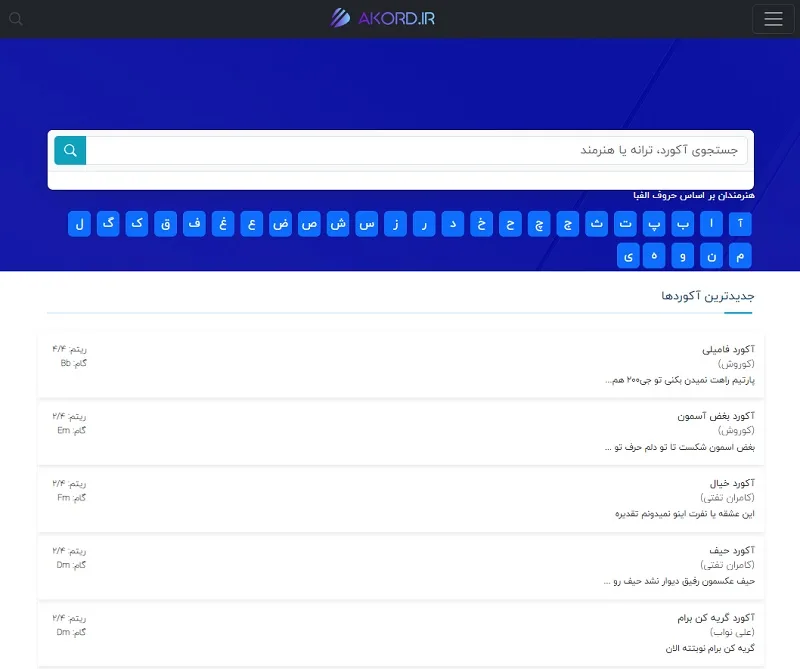Browse artists starting with letter ه

(x=654, y=255)
